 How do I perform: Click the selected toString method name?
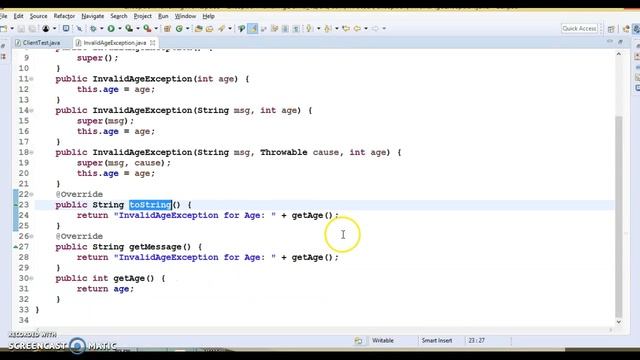tap(150, 205)
